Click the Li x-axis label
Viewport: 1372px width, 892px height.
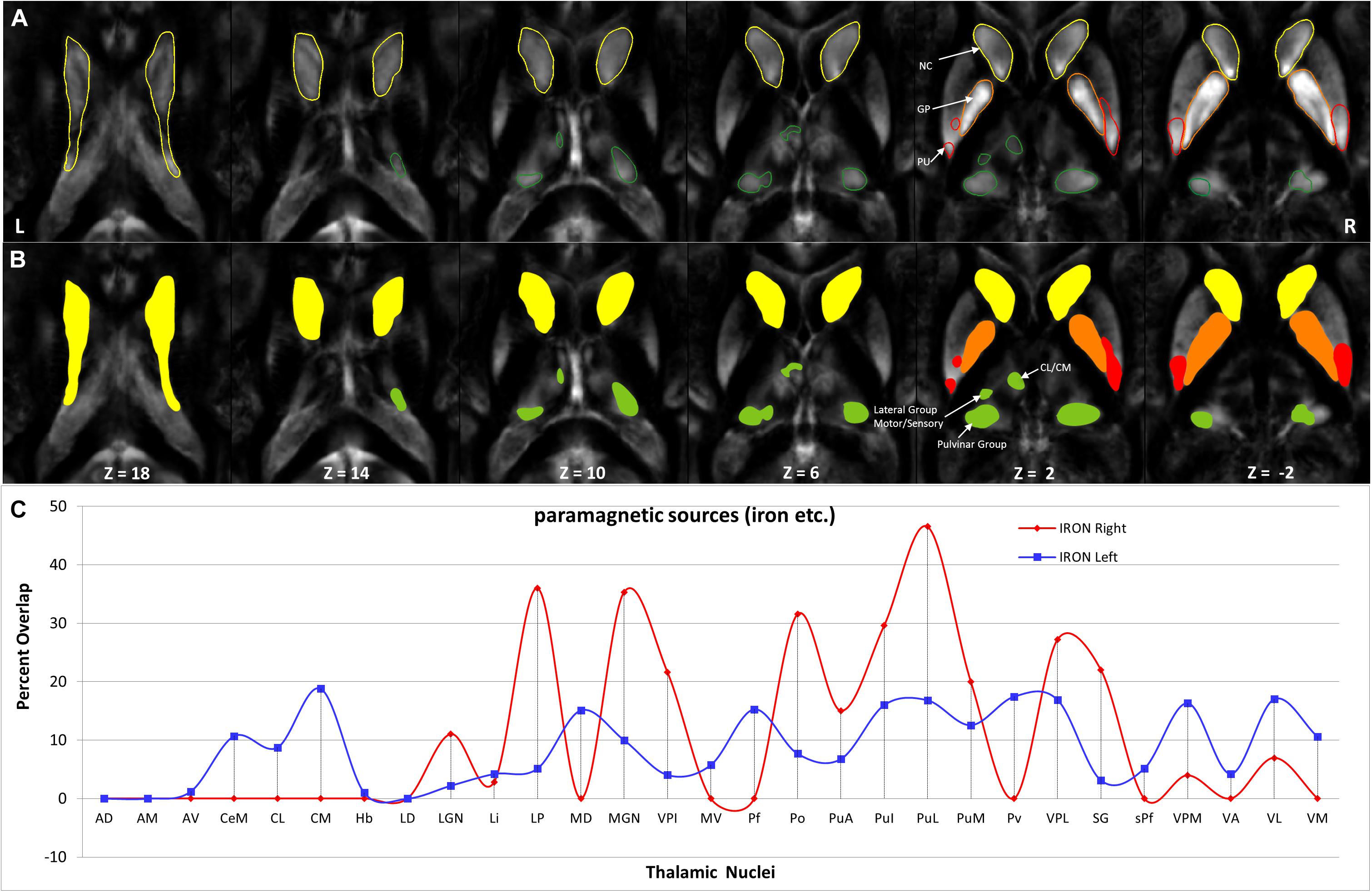click(494, 818)
